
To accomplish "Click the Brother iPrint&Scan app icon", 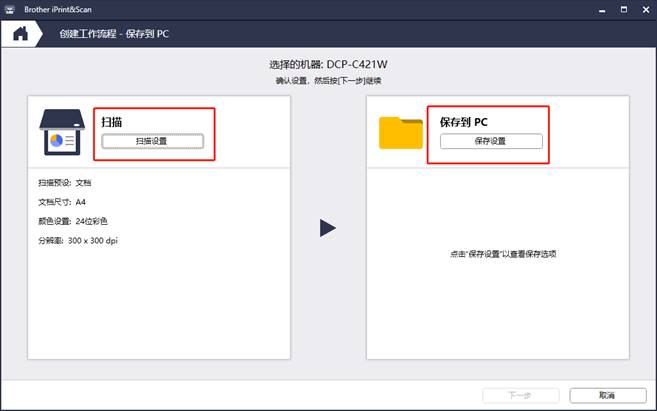I will click(9, 9).
